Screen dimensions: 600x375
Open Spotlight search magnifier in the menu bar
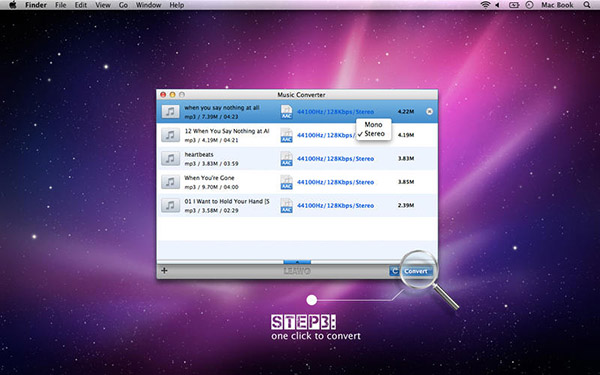587,5
